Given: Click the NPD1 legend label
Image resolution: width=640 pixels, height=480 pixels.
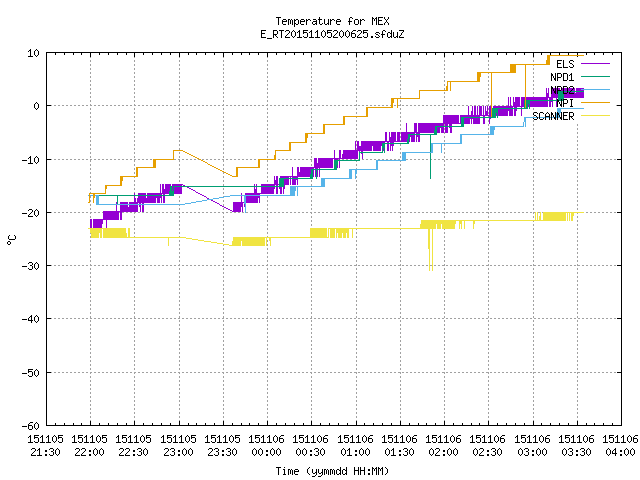Looking at the screenshot, I should pos(562,77).
